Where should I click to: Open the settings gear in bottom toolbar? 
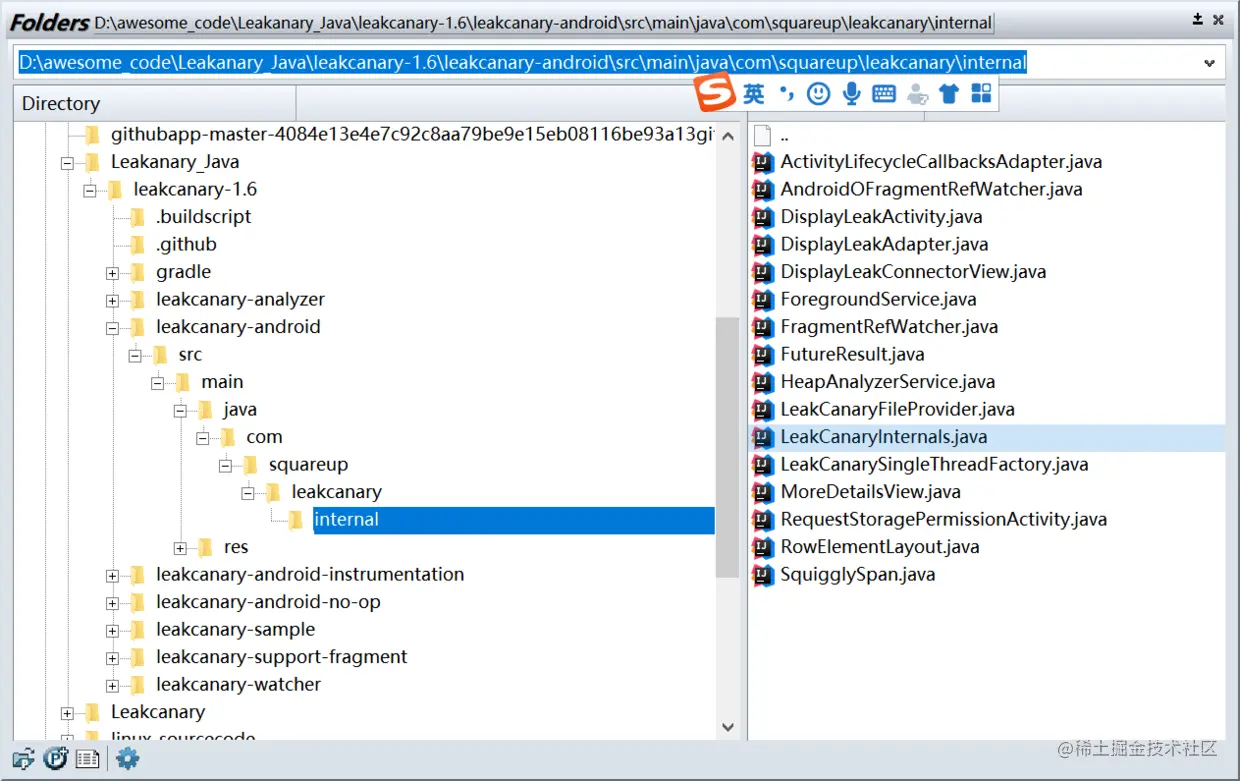[x=127, y=759]
